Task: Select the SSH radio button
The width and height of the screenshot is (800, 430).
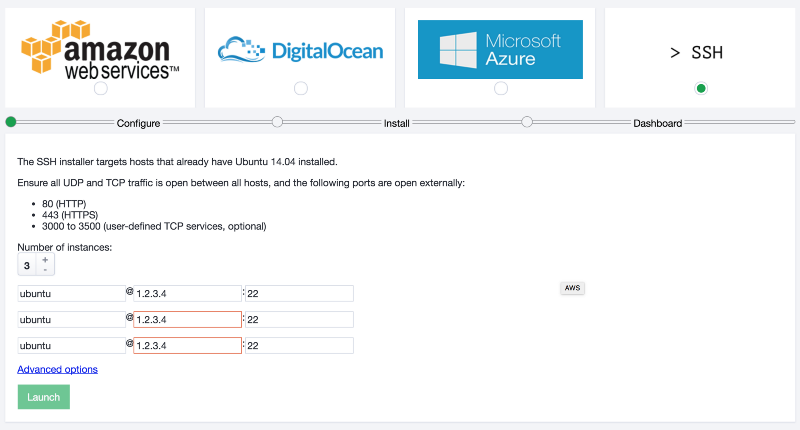Action: pyautogui.click(x=701, y=88)
